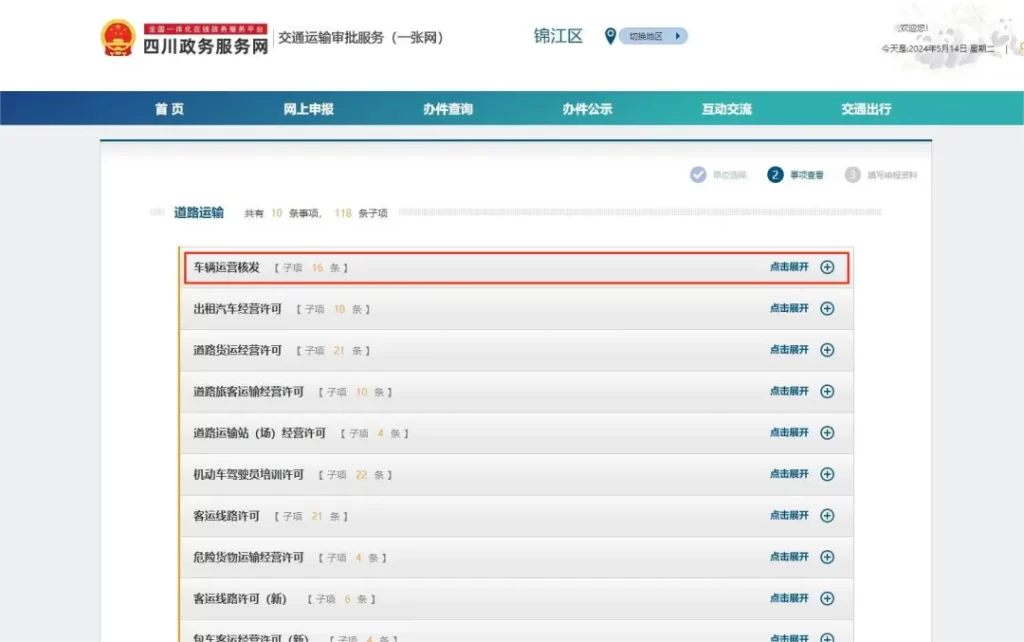Click the 118 sub-items count

(343, 213)
